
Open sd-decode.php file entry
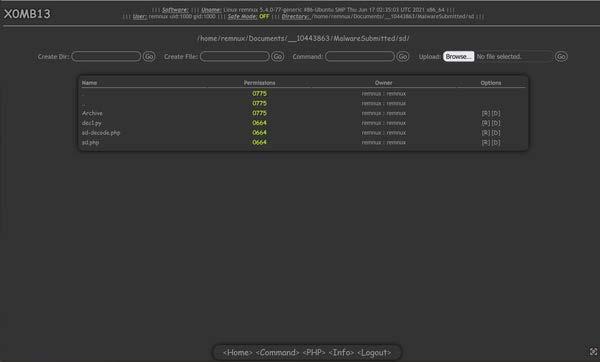click(x=101, y=133)
